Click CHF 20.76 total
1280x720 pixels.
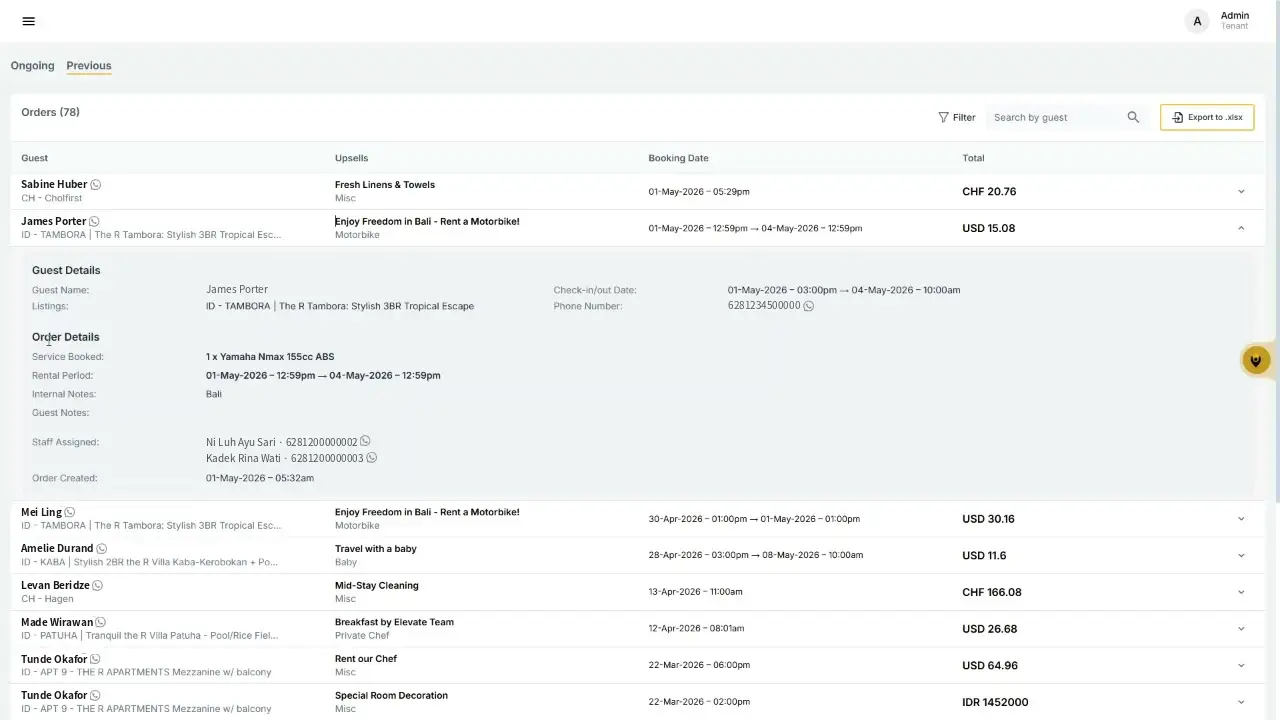989,191
